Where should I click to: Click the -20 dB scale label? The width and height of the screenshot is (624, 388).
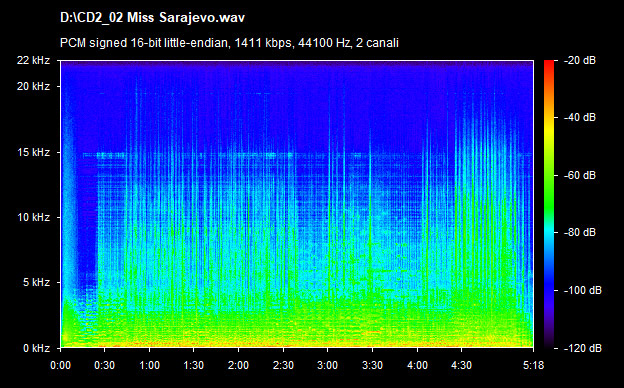pos(580,60)
